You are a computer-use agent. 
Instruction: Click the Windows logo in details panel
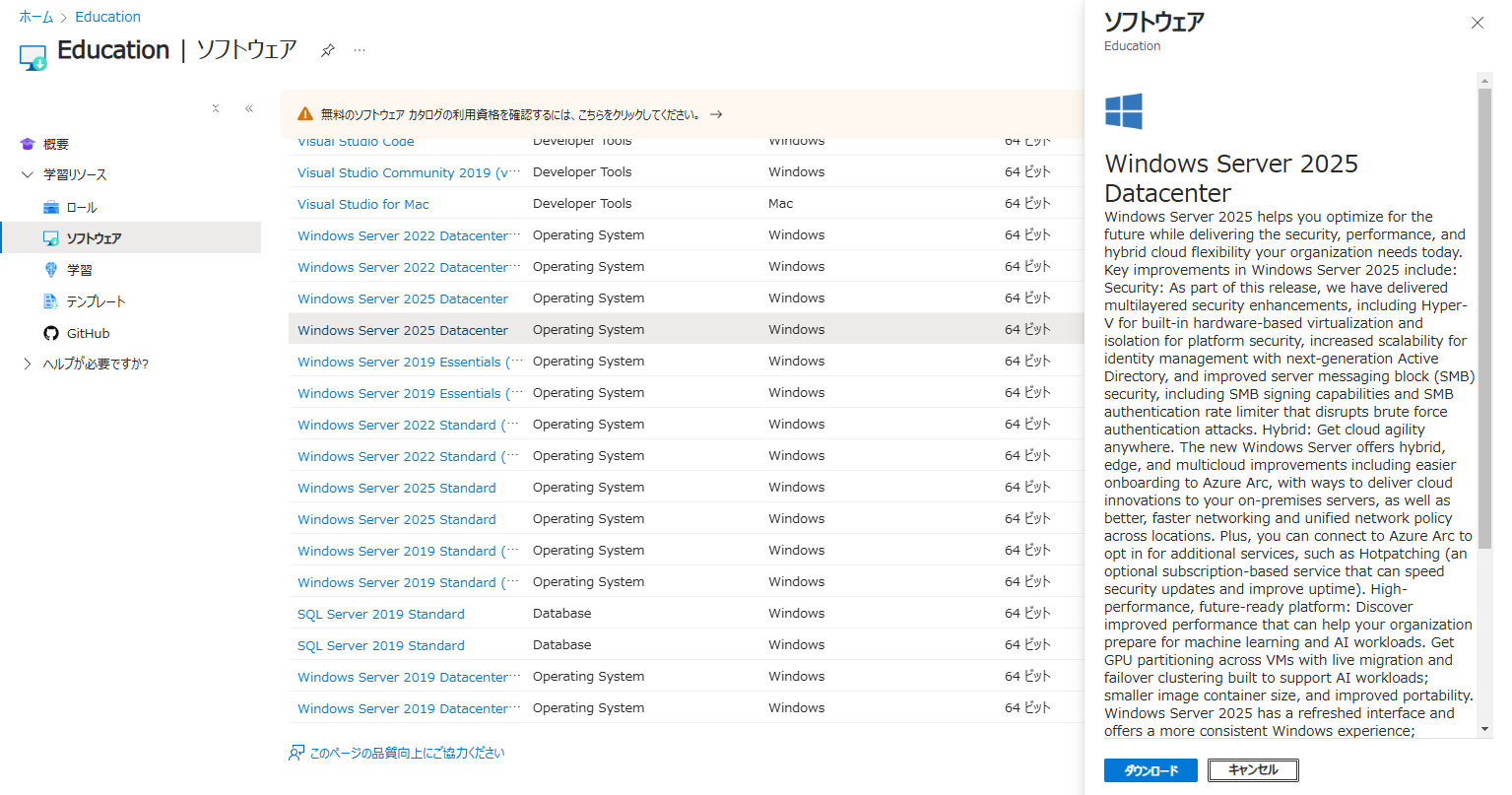point(1124,111)
